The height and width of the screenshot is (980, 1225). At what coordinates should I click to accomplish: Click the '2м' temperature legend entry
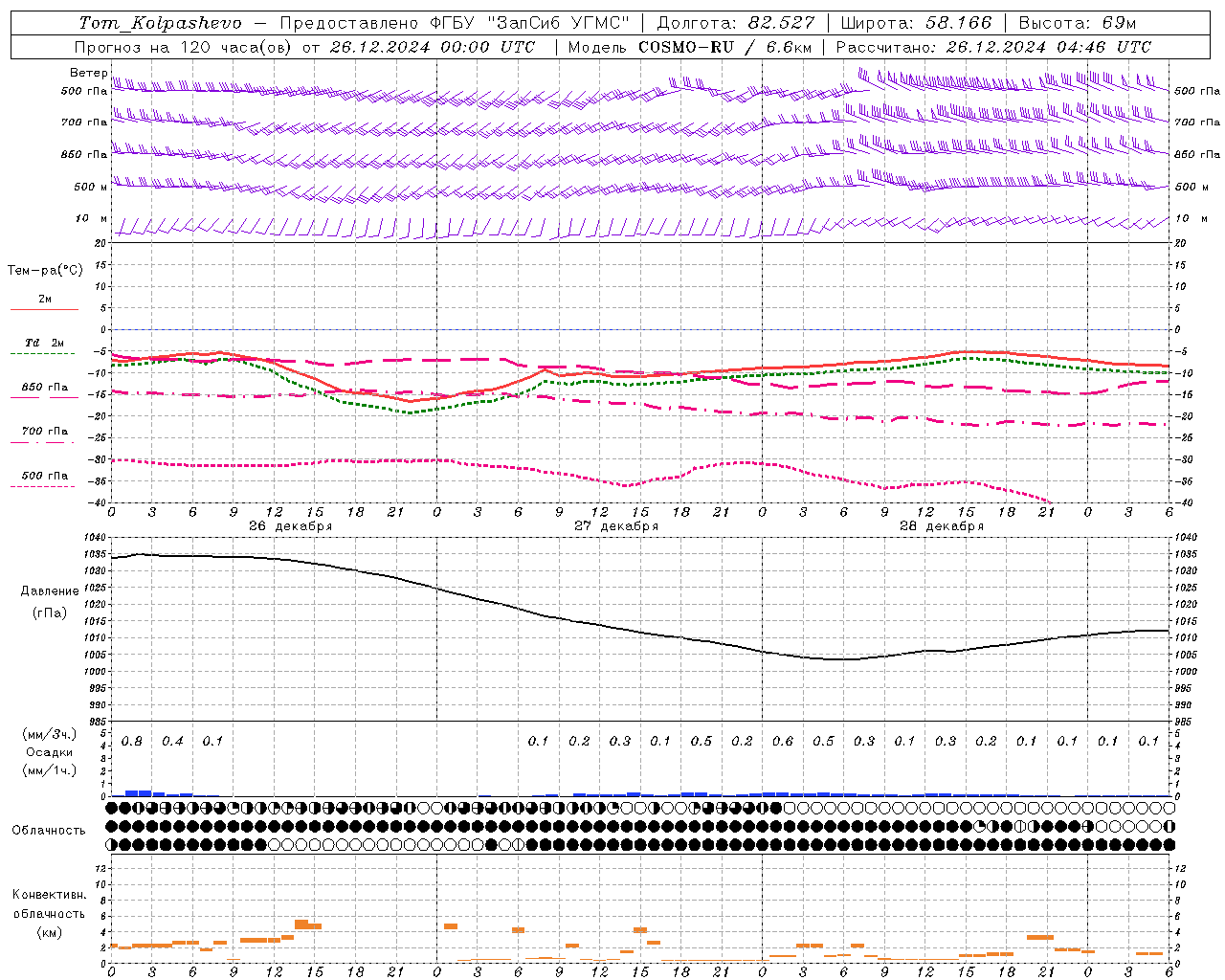[x=45, y=299]
